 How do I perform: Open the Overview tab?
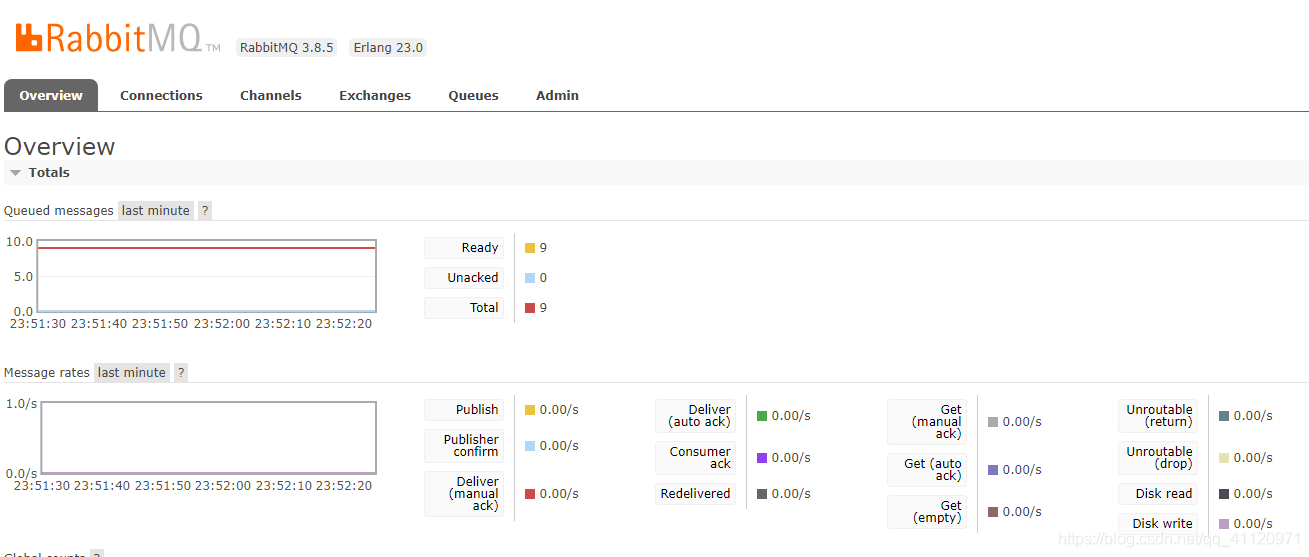coord(51,95)
